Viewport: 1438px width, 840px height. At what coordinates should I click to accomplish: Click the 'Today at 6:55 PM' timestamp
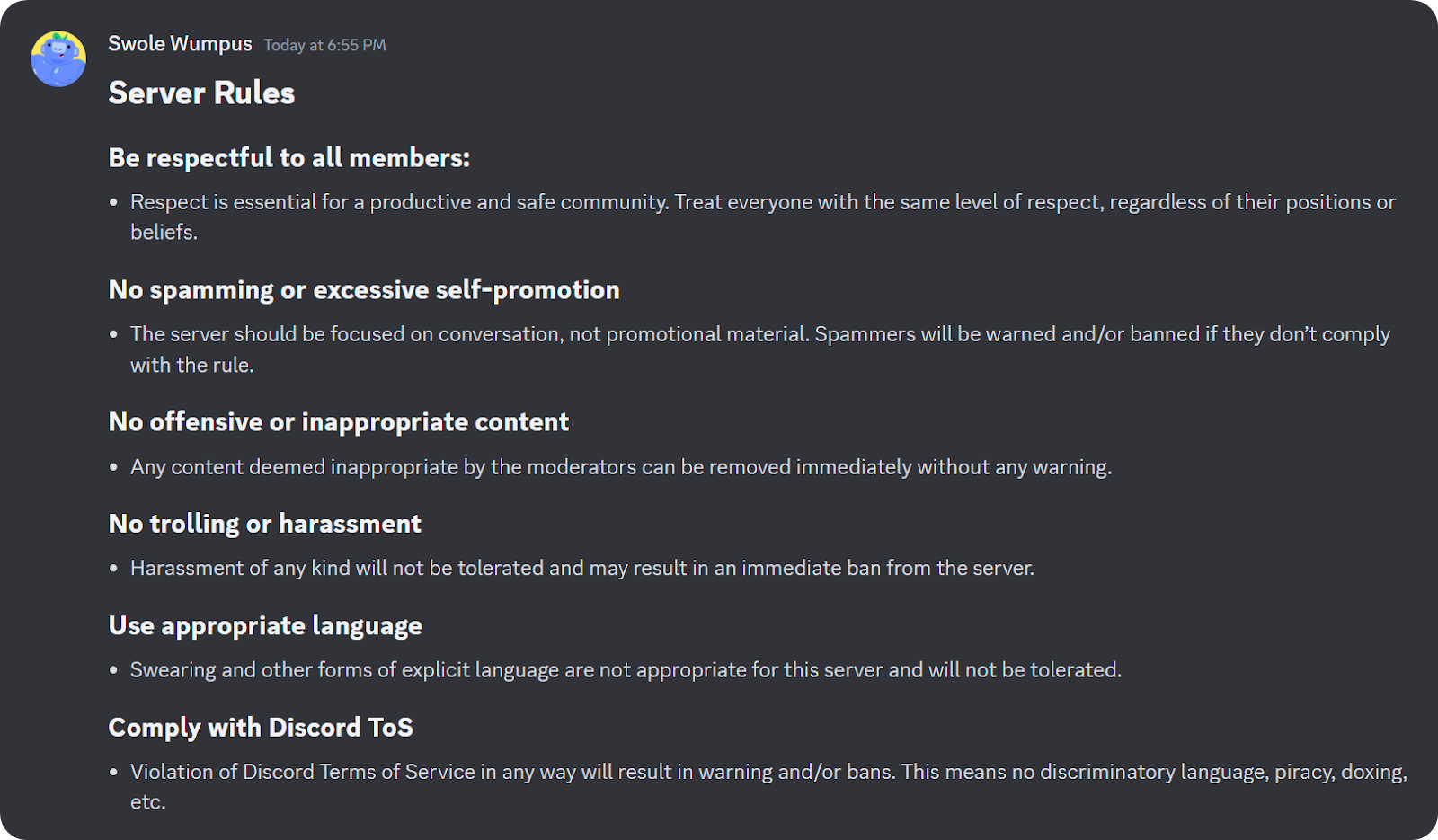point(324,45)
